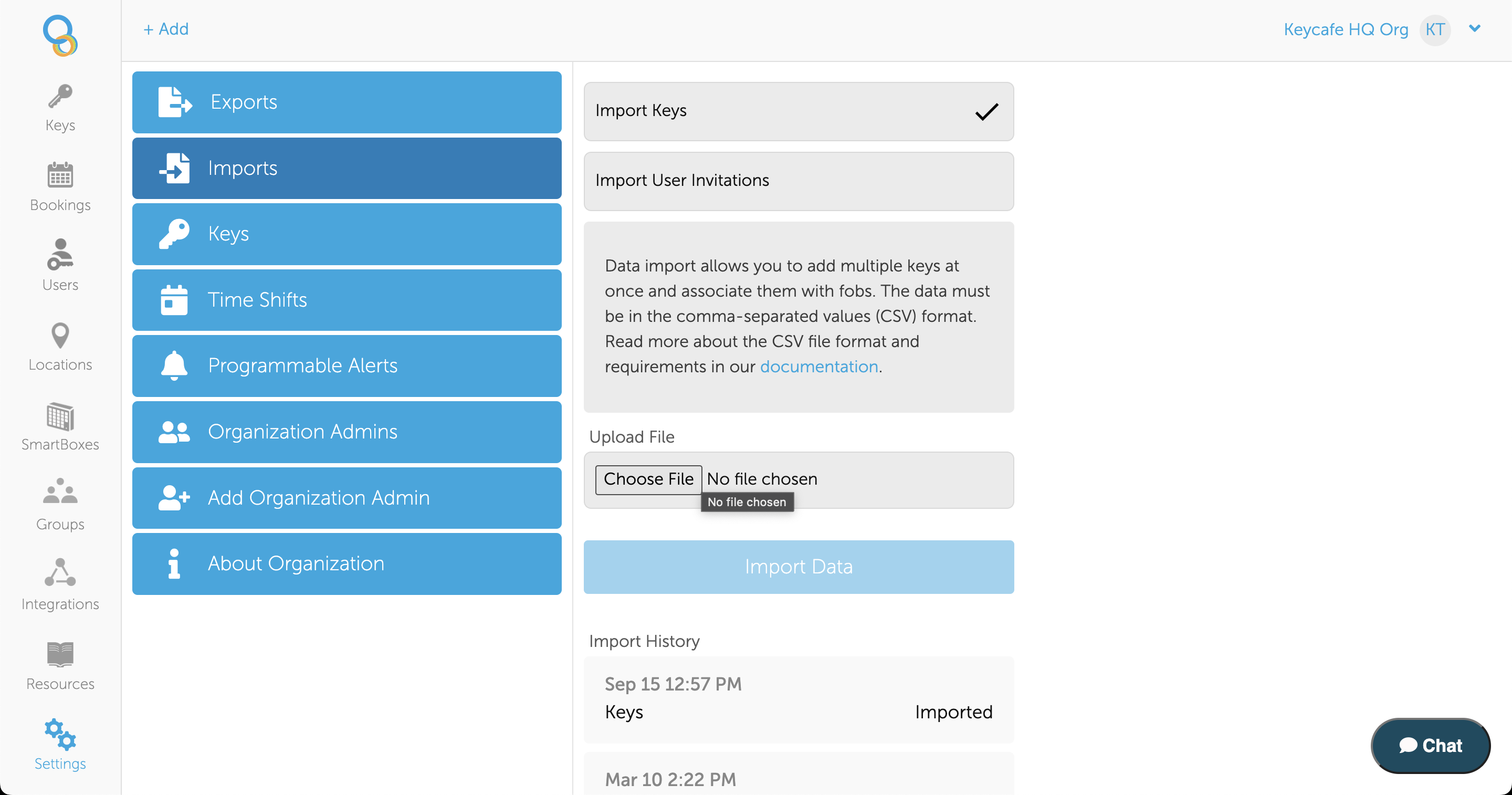Open the Keys sidebar icon
This screenshot has width=1512, height=795.
pyautogui.click(x=60, y=96)
